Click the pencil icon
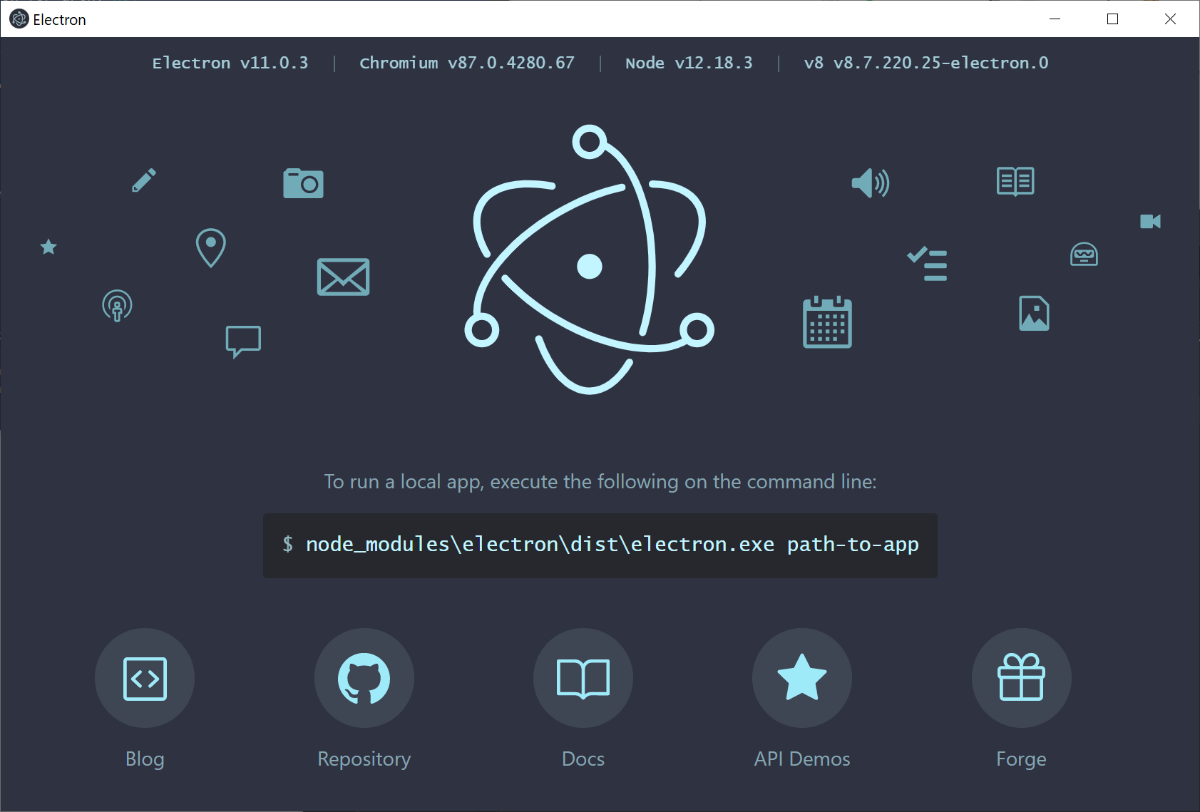The height and width of the screenshot is (812, 1200). [x=144, y=181]
